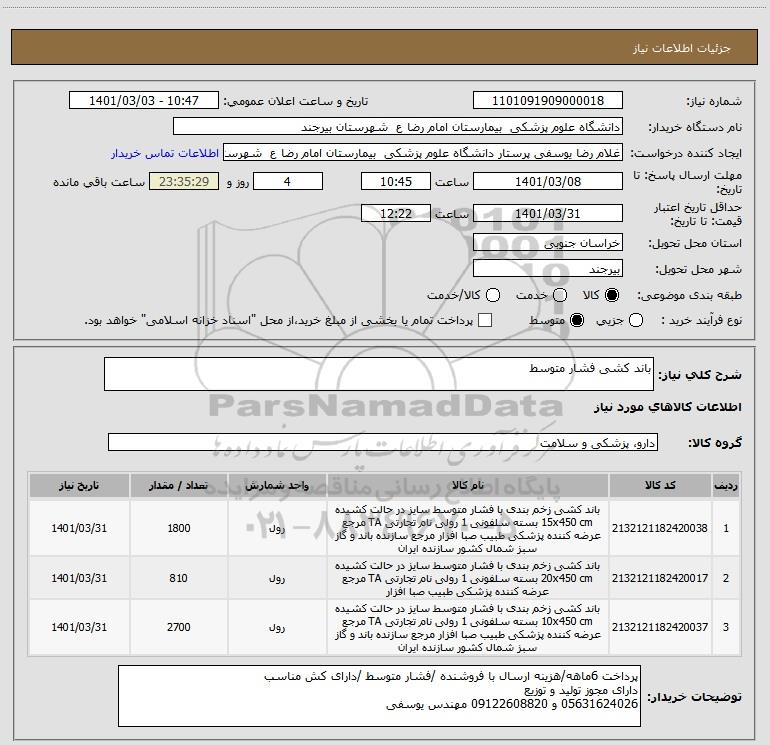Click the days remaining field showing 4
This screenshot has width=770, height=745.
288,181
